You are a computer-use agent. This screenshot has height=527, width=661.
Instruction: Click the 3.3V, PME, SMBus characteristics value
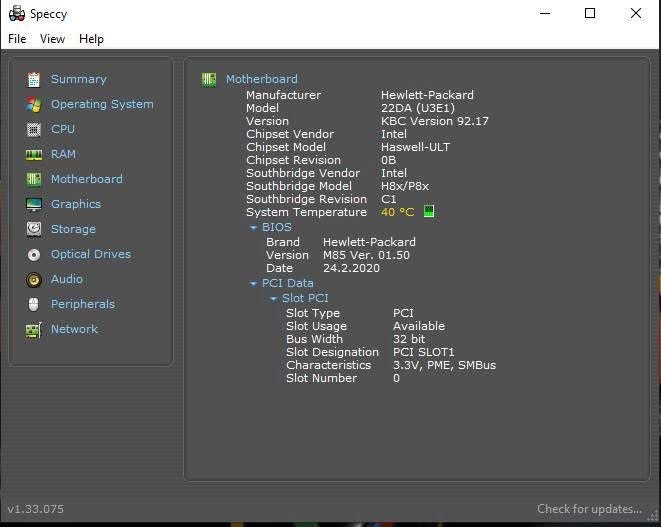tap(444, 365)
